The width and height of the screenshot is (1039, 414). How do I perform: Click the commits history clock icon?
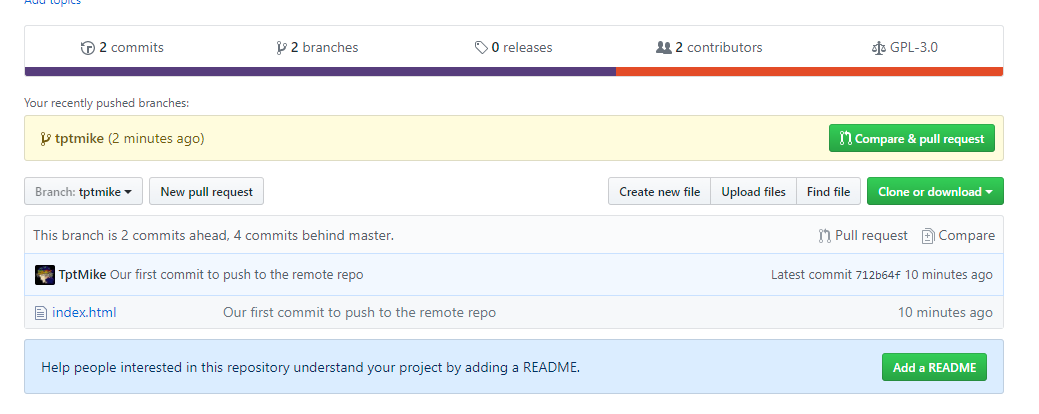click(87, 48)
